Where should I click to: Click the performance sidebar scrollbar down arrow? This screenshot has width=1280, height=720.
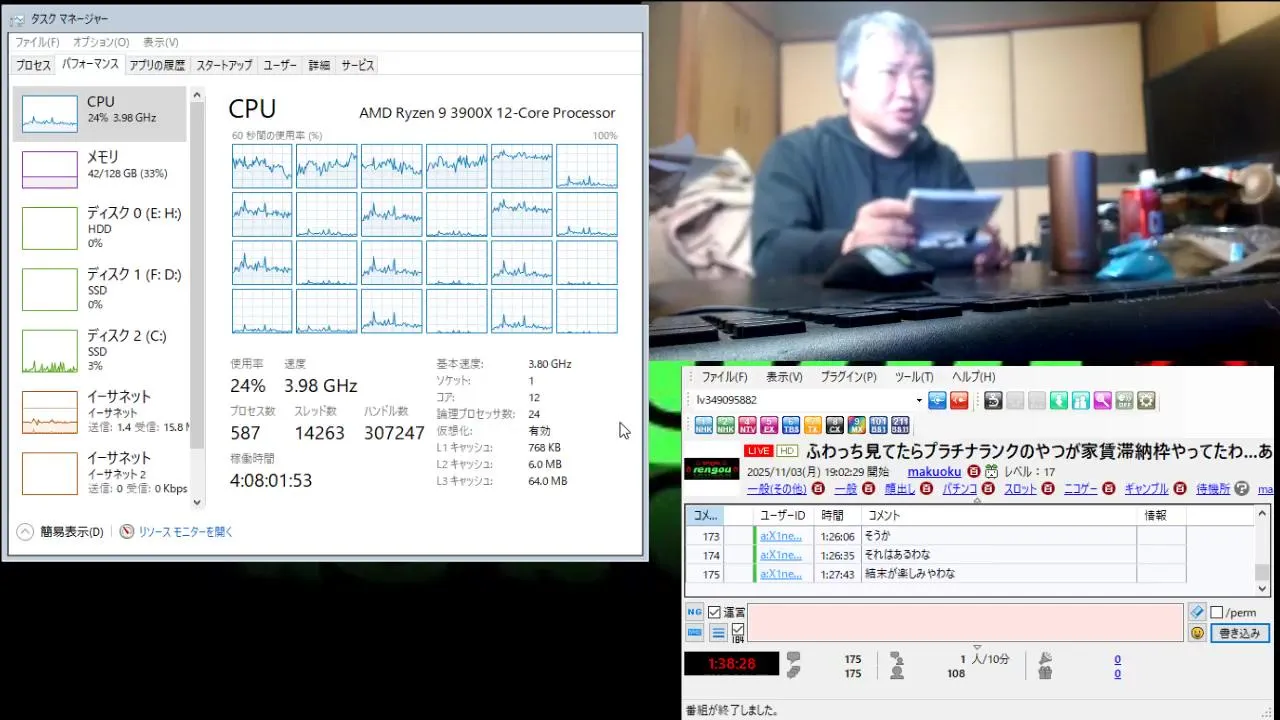point(197,502)
